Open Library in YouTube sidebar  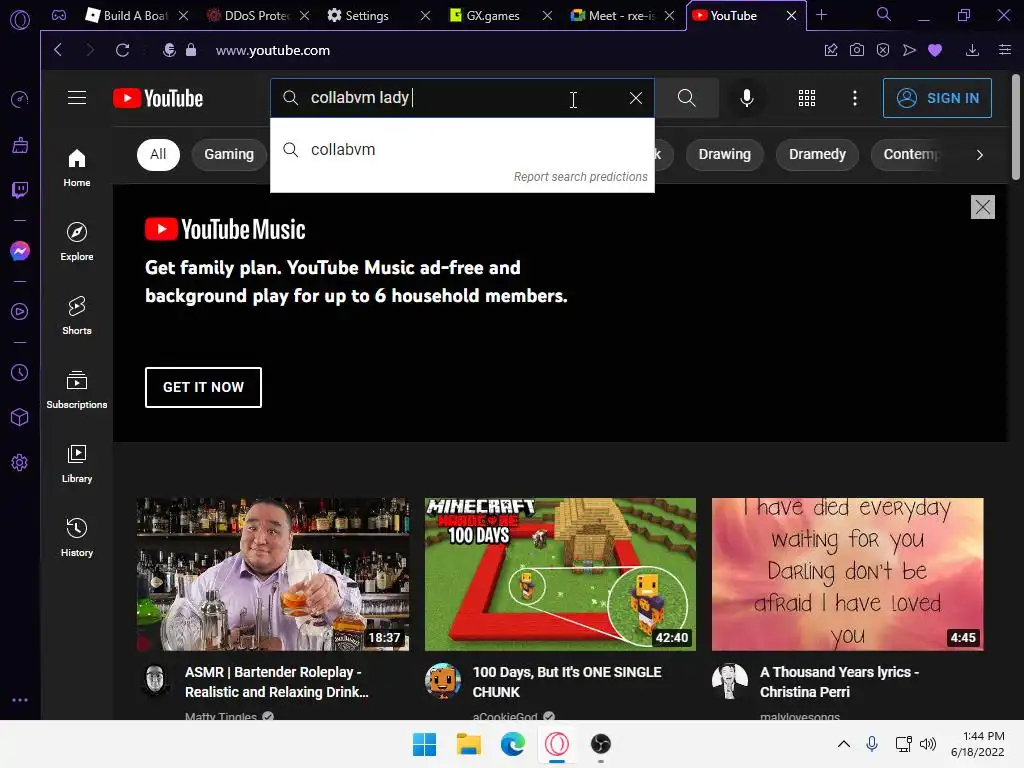tap(77, 464)
